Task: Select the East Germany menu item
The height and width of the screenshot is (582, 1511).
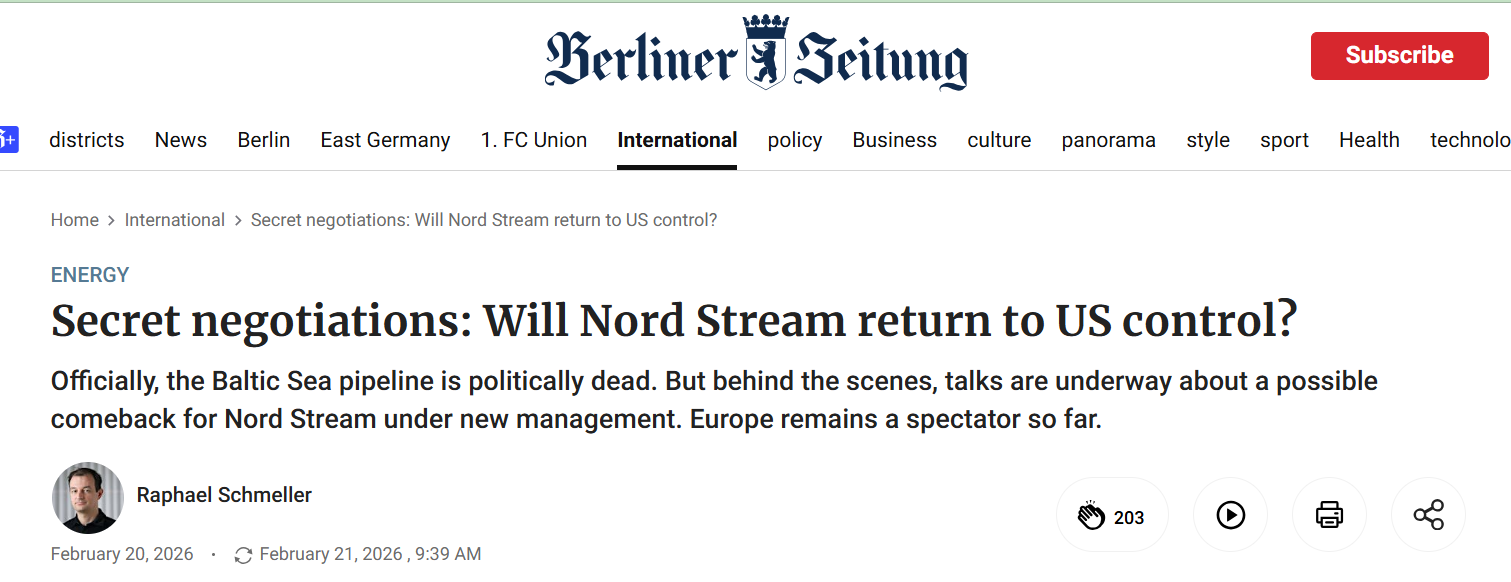Action: tap(385, 140)
